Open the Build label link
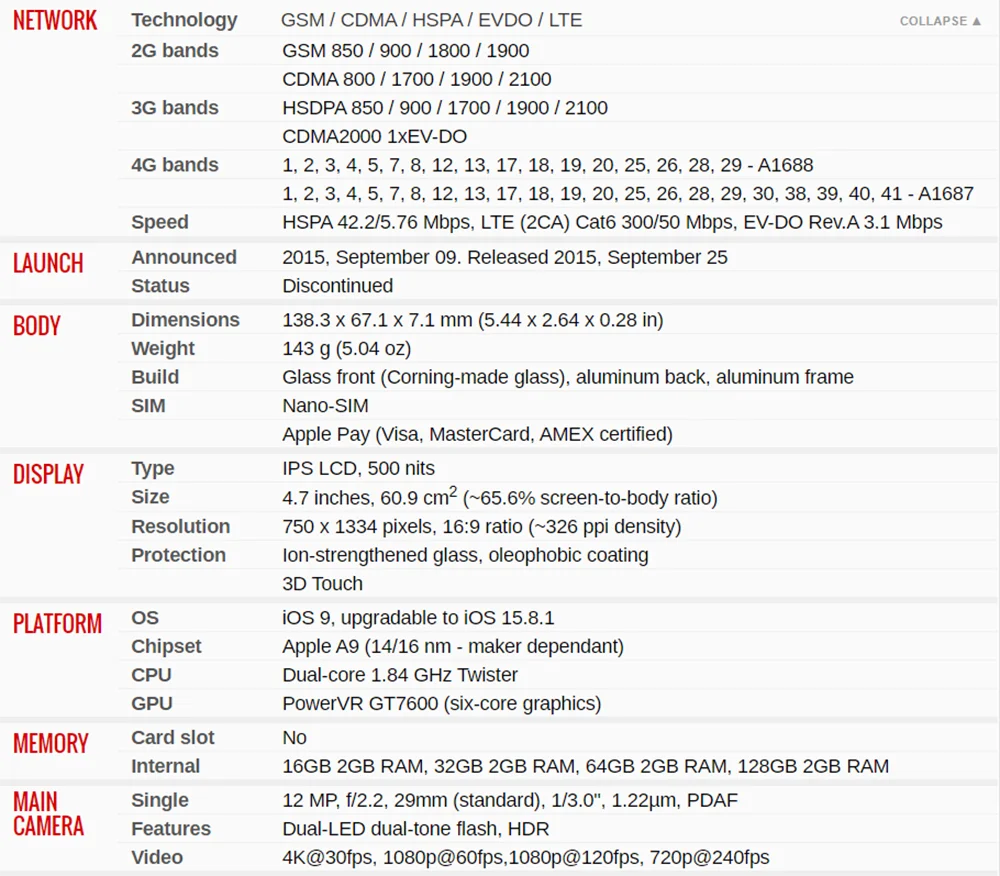This screenshot has width=1000, height=876. (155, 377)
